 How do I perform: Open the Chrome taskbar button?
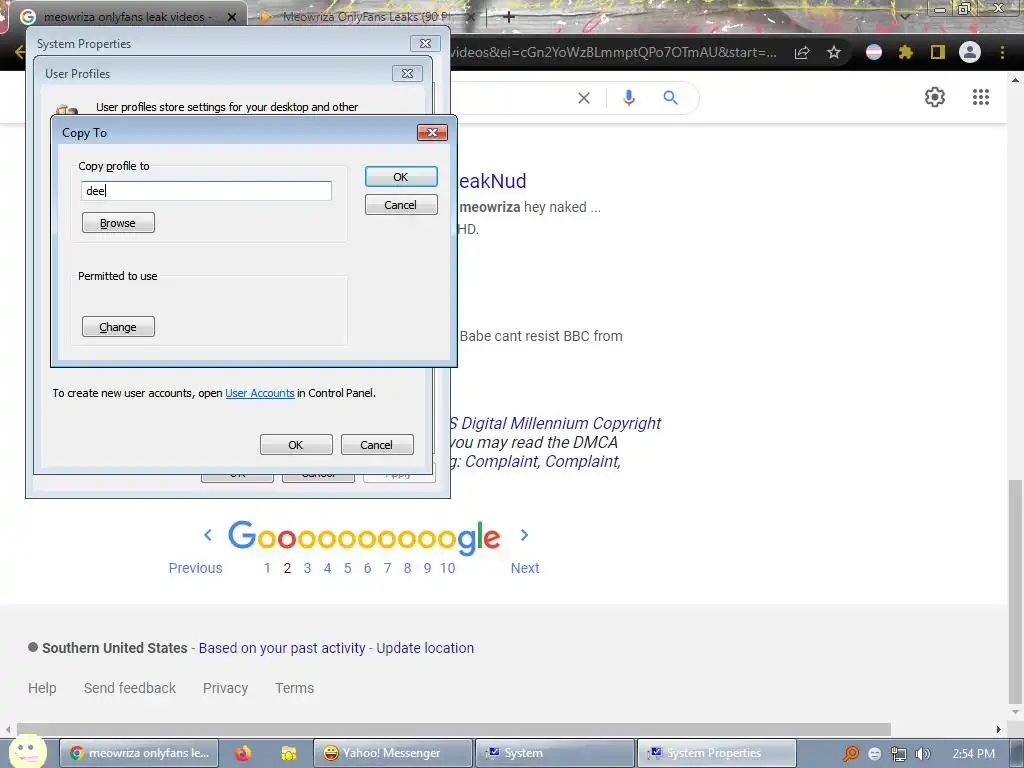139,753
